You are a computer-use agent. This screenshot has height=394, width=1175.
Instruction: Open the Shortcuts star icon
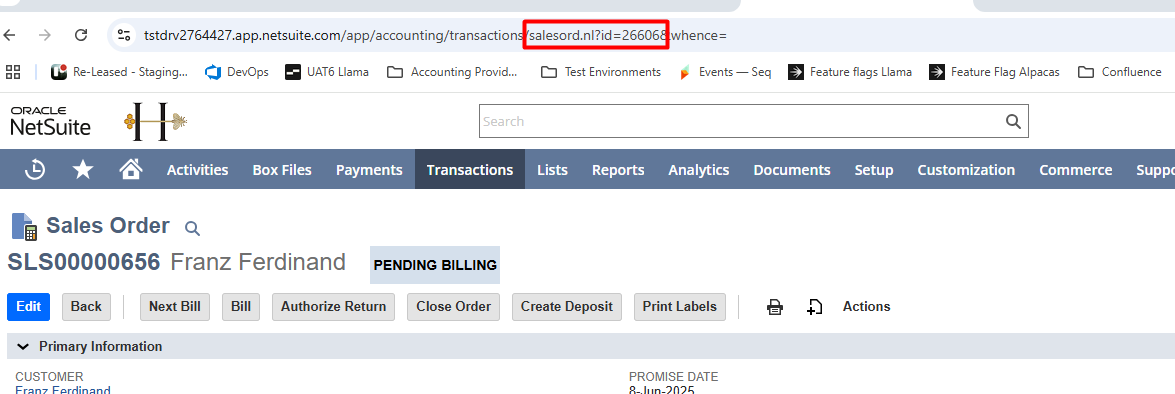pyautogui.click(x=82, y=170)
